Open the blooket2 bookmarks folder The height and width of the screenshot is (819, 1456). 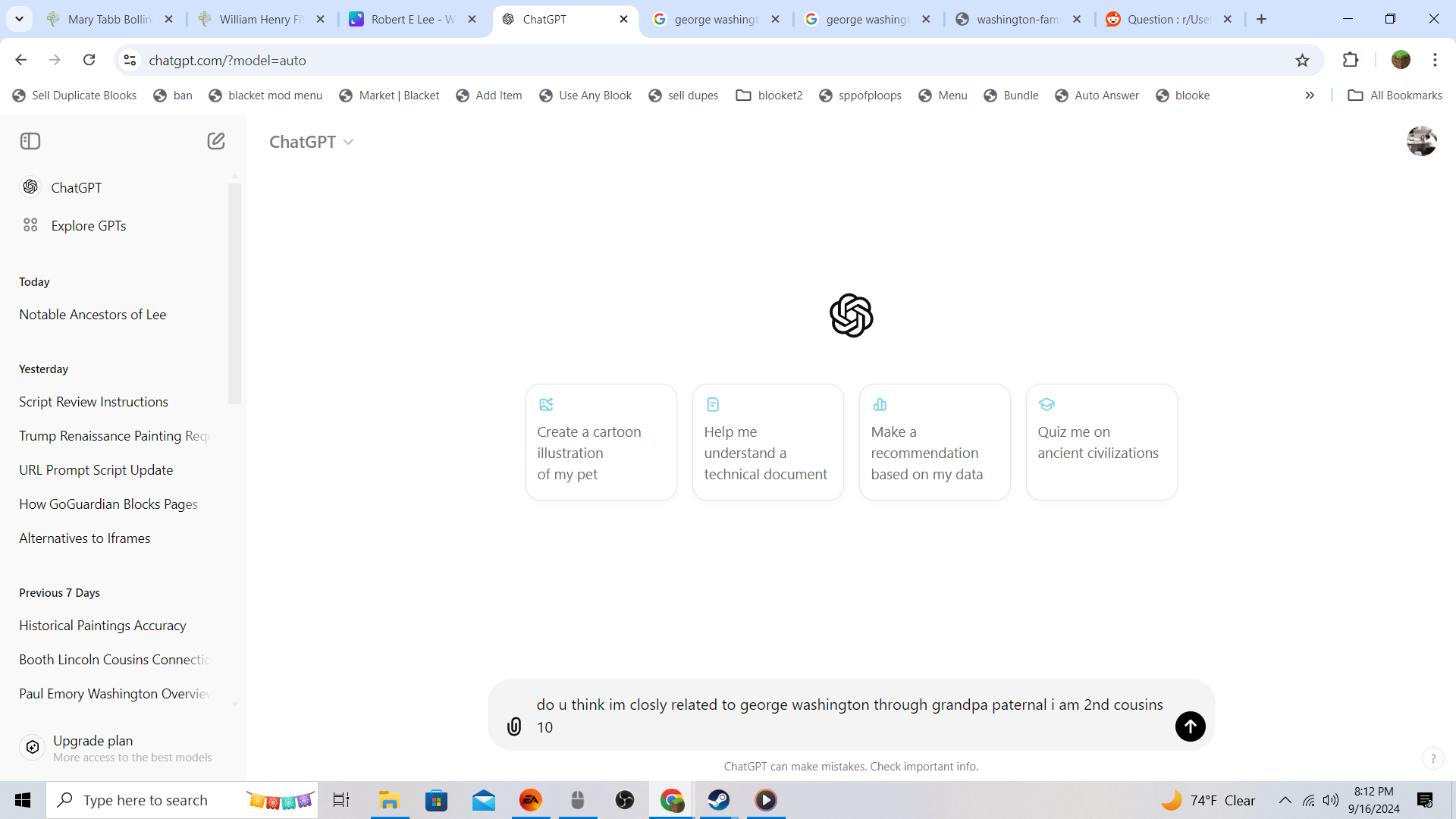click(x=769, y=96)
